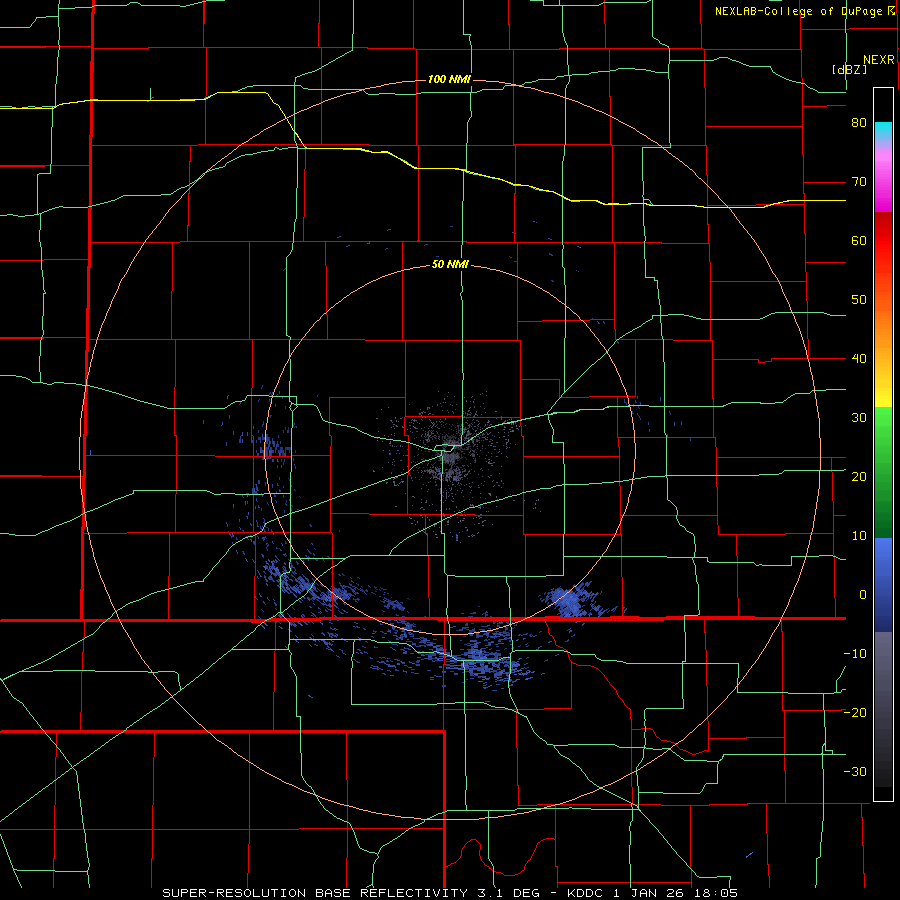The image size is (900, 900).
Task: Click the 0 value on the dBZ scale
Action: tap(863, 595)
